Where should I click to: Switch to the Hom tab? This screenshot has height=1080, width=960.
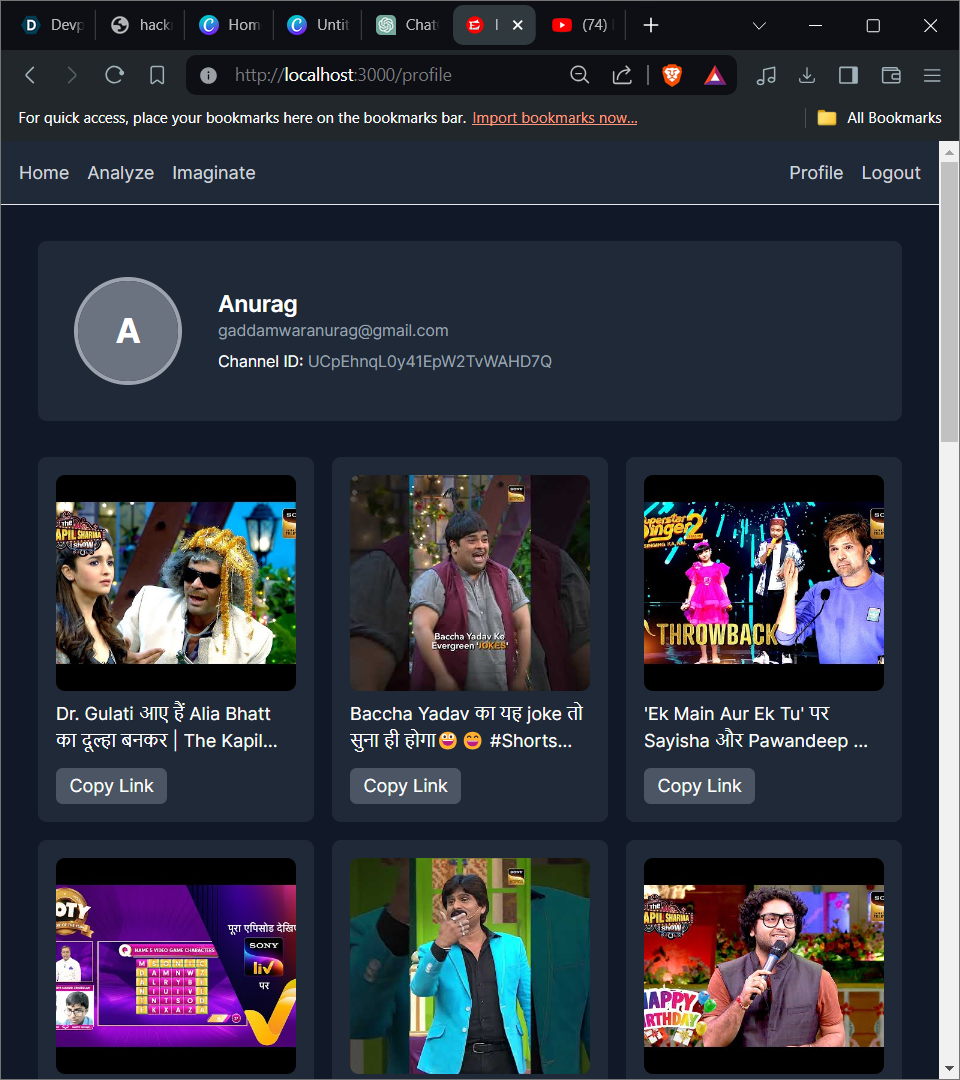[229, 25]
